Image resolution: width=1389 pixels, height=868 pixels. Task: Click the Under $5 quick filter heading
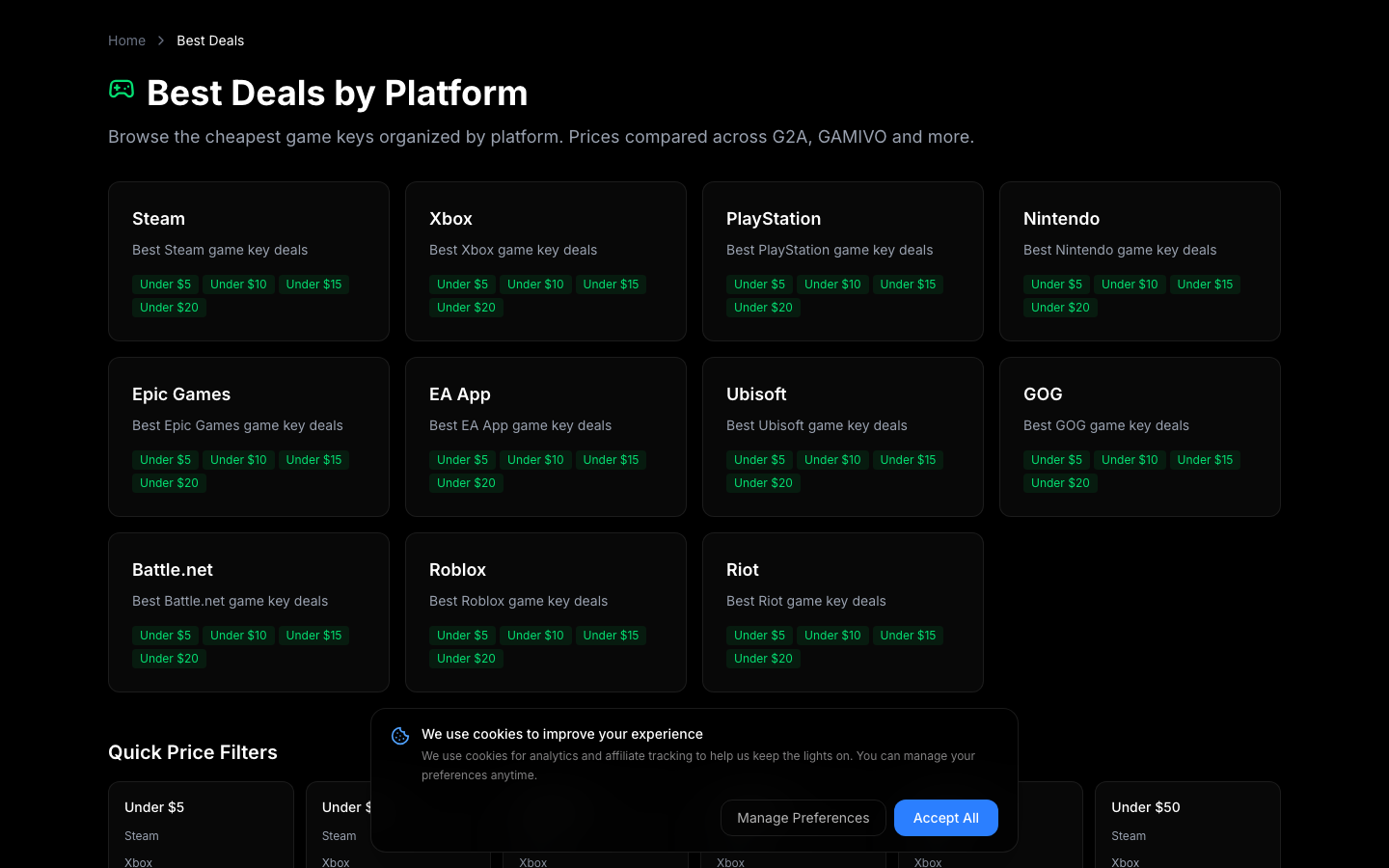154,807
